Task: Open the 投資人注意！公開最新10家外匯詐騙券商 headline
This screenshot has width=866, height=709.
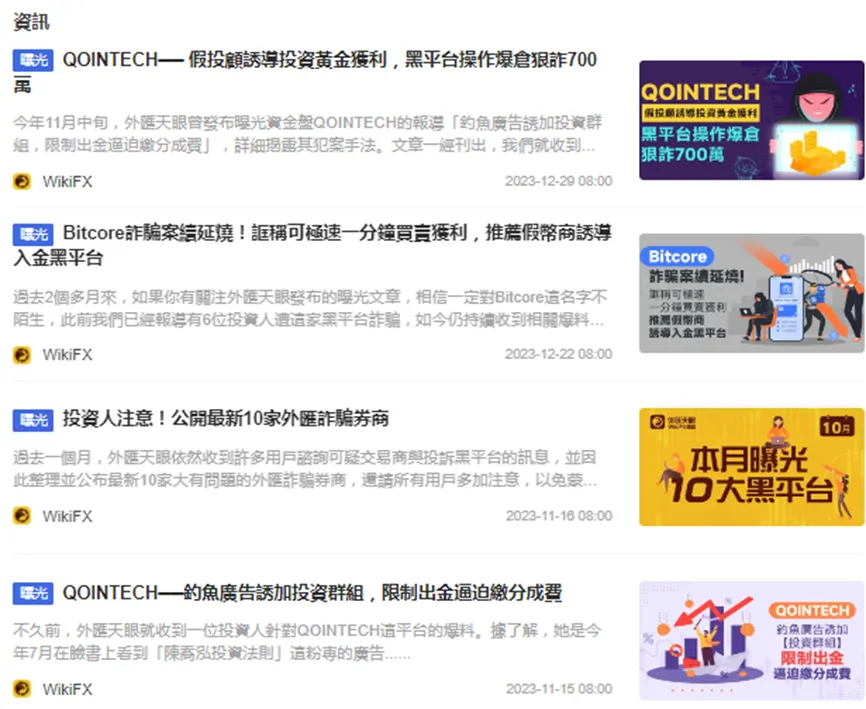Action: [x=226, y=419]
